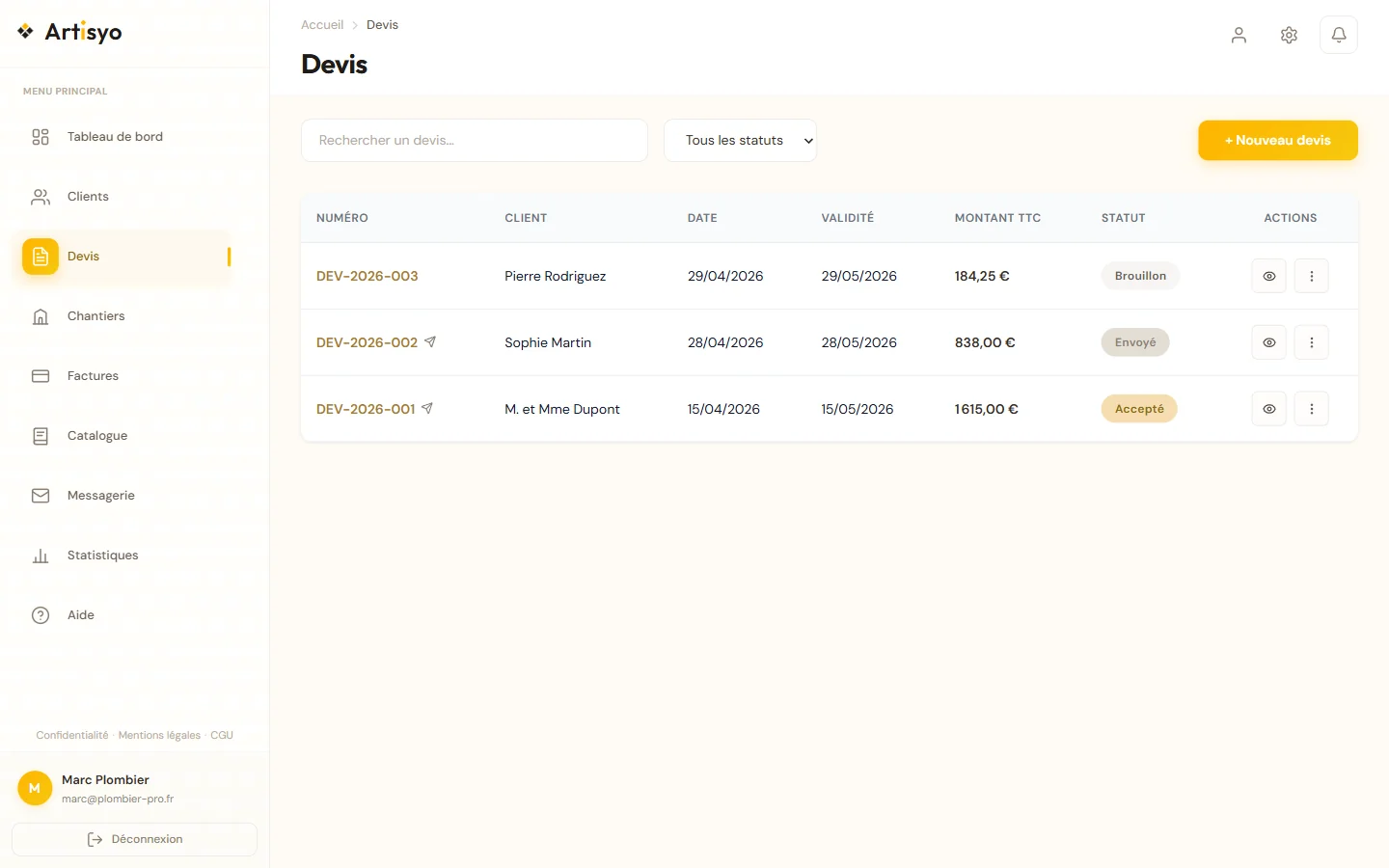The height and width of the screenshot is (868, 1389).
Task: Click the Aide question mark icon
Action: pos(41,615)
